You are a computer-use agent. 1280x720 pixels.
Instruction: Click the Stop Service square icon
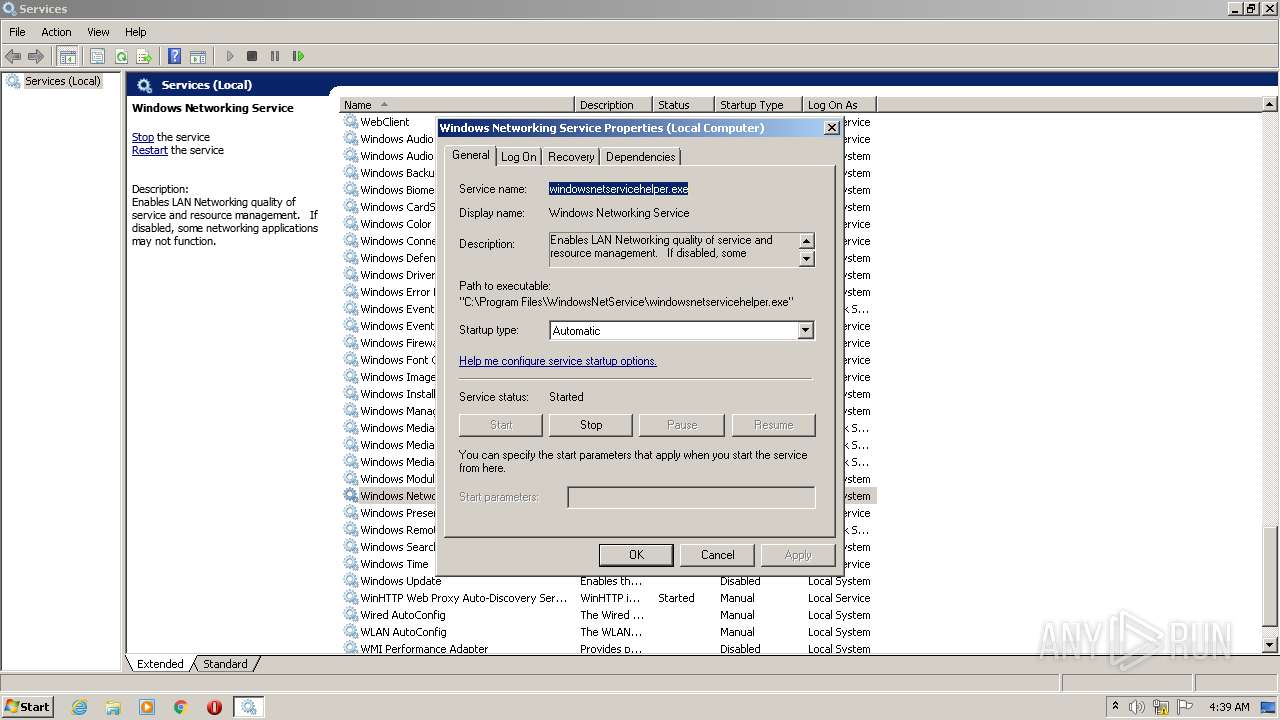[x=252, y=56]
